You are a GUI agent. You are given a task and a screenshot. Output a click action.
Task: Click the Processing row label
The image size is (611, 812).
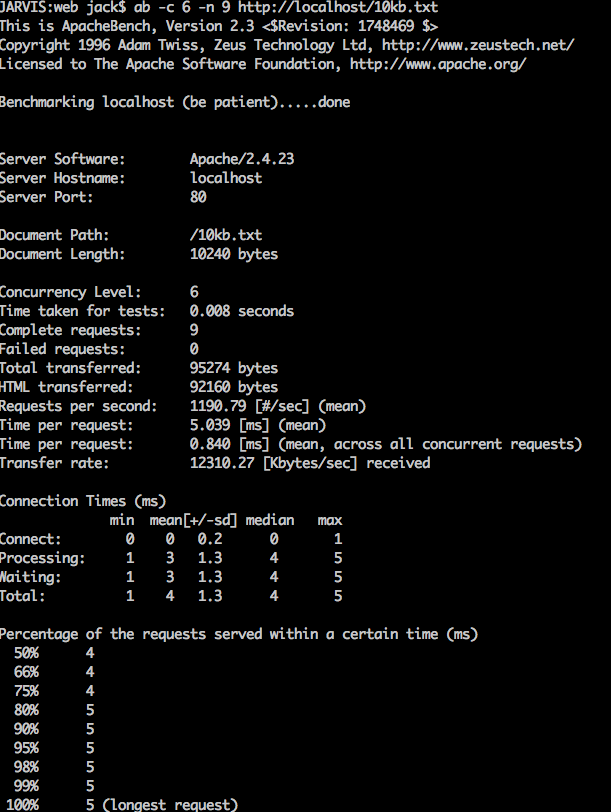(x=42, y=558)
